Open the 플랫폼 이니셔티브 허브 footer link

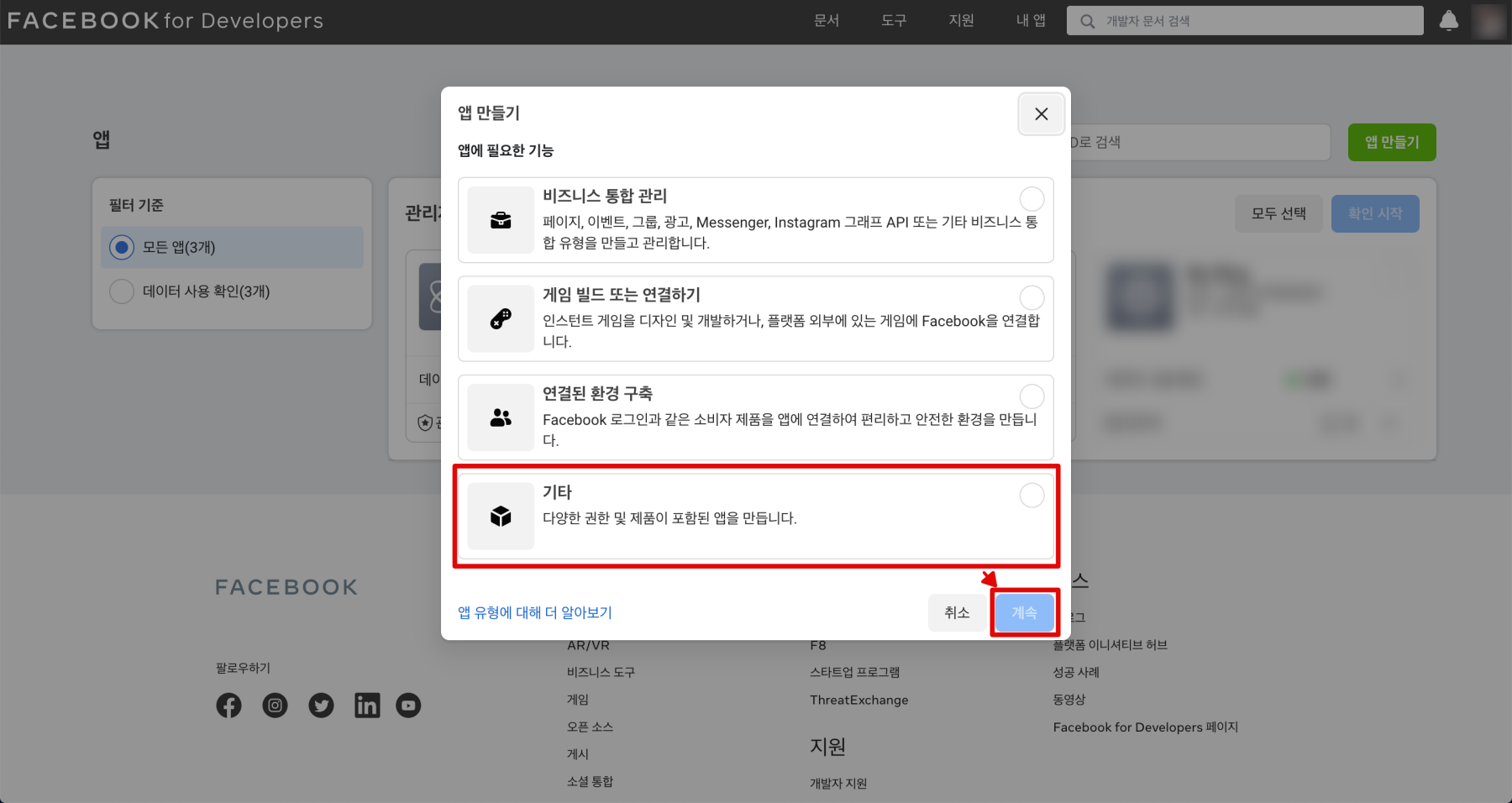(x=1110, y=645)
